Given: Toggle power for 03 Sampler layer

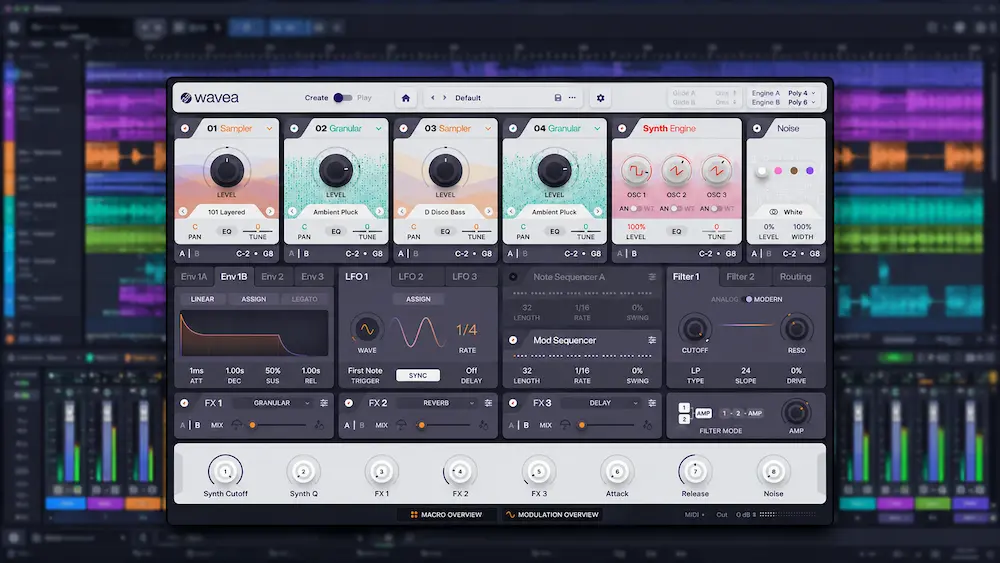Looking at the screenshot, I should tap(403, 128).
